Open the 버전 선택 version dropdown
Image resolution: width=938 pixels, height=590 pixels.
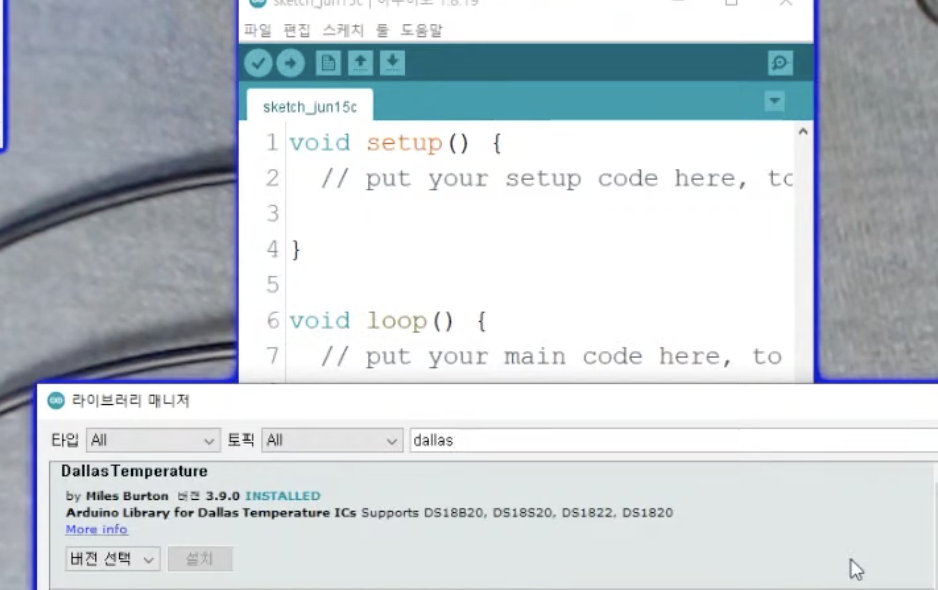click(x=112, y=559)
